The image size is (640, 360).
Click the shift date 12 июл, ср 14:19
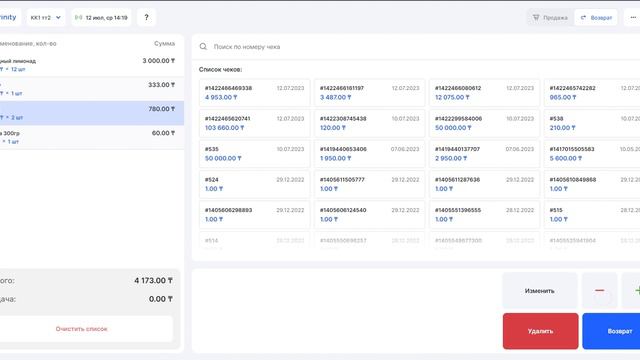[x=101, y=18]
